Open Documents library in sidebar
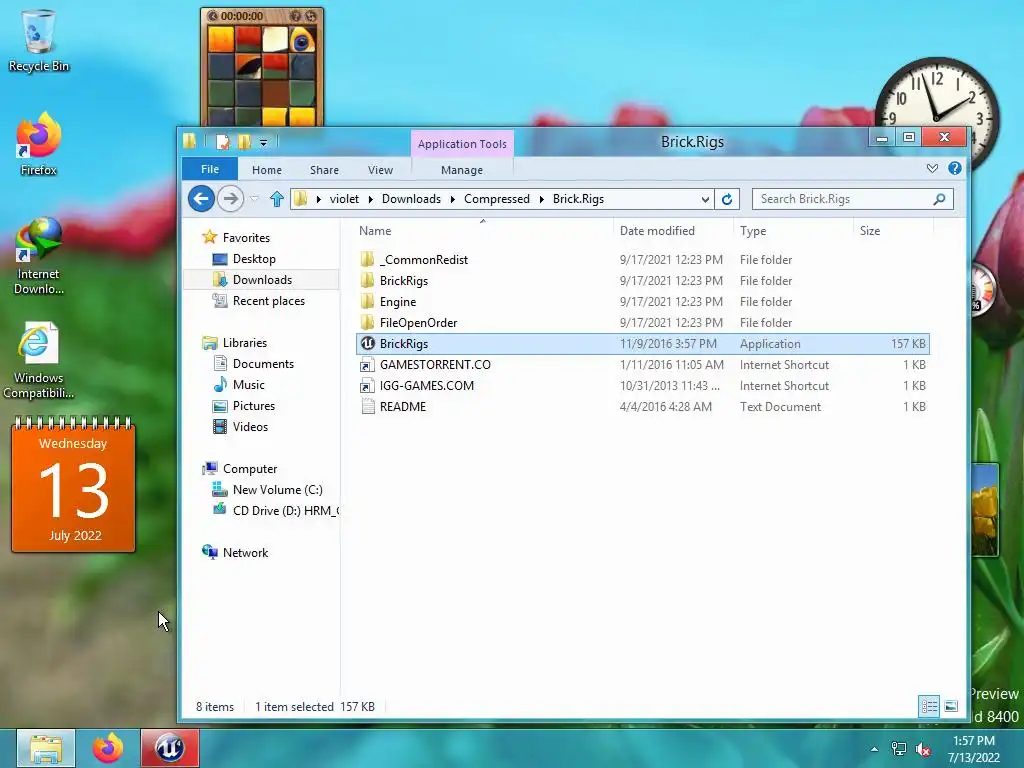The image size is (1024, 768). (263, 364)
